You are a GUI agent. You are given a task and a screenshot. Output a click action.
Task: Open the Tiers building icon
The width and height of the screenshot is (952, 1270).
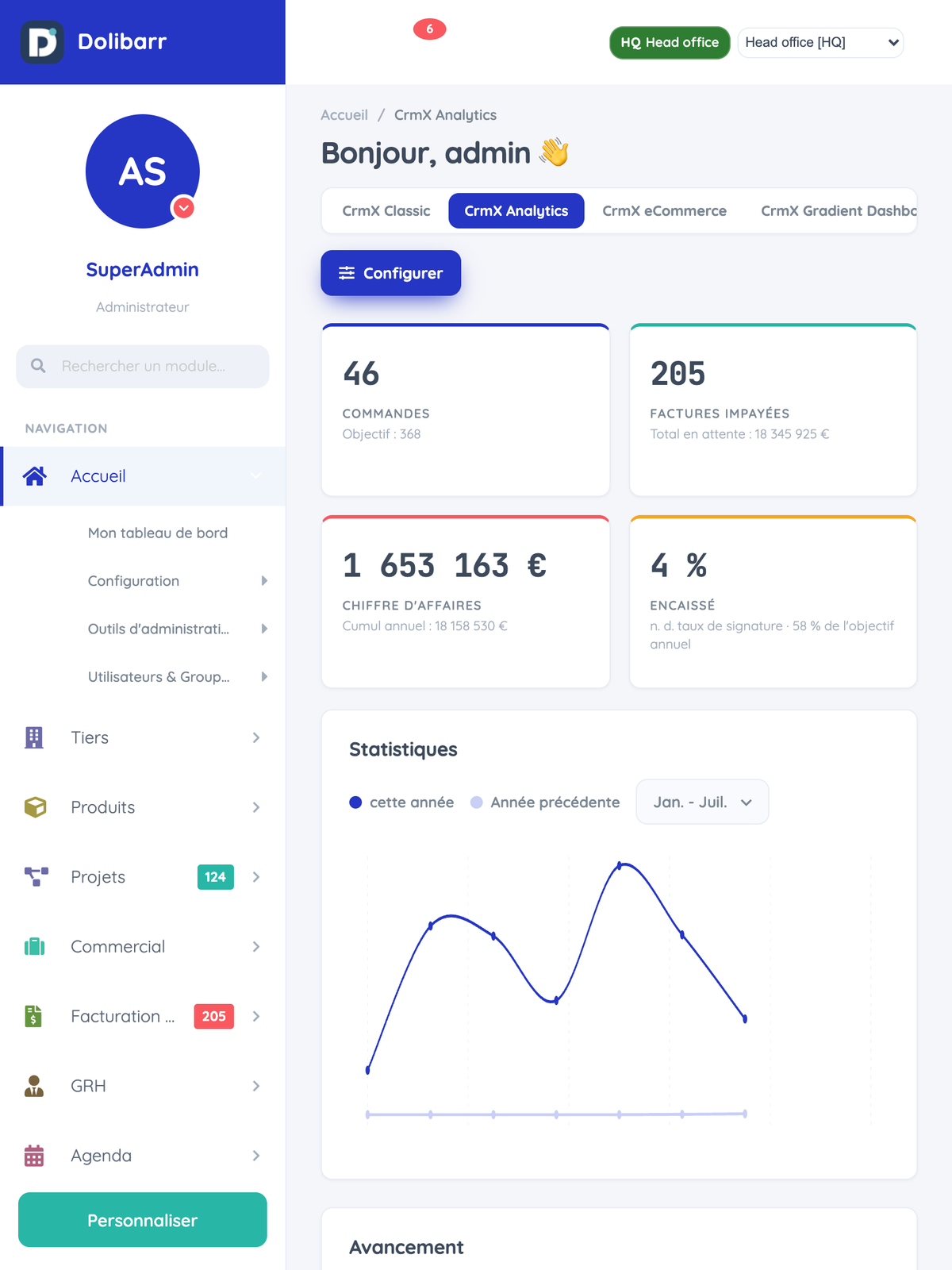(x=34, y=737)
